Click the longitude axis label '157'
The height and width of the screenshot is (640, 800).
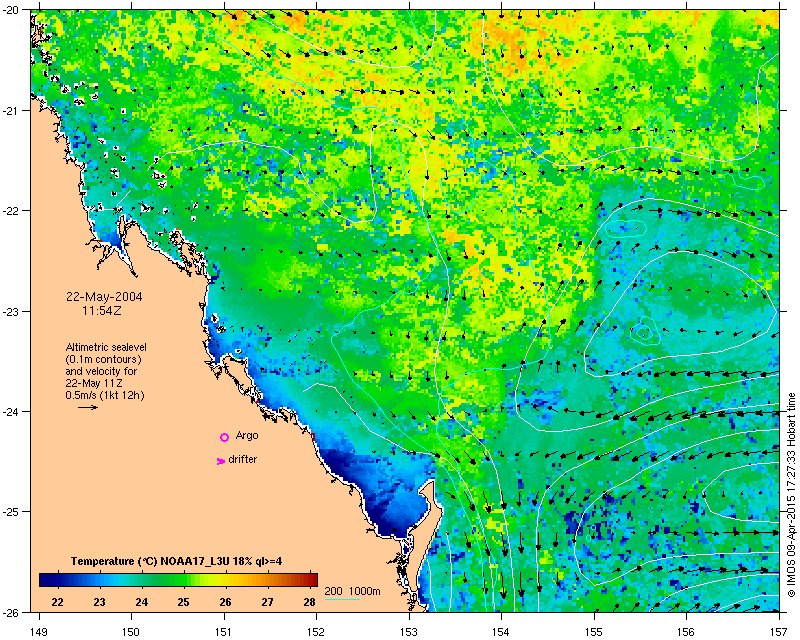click(779, 632)
